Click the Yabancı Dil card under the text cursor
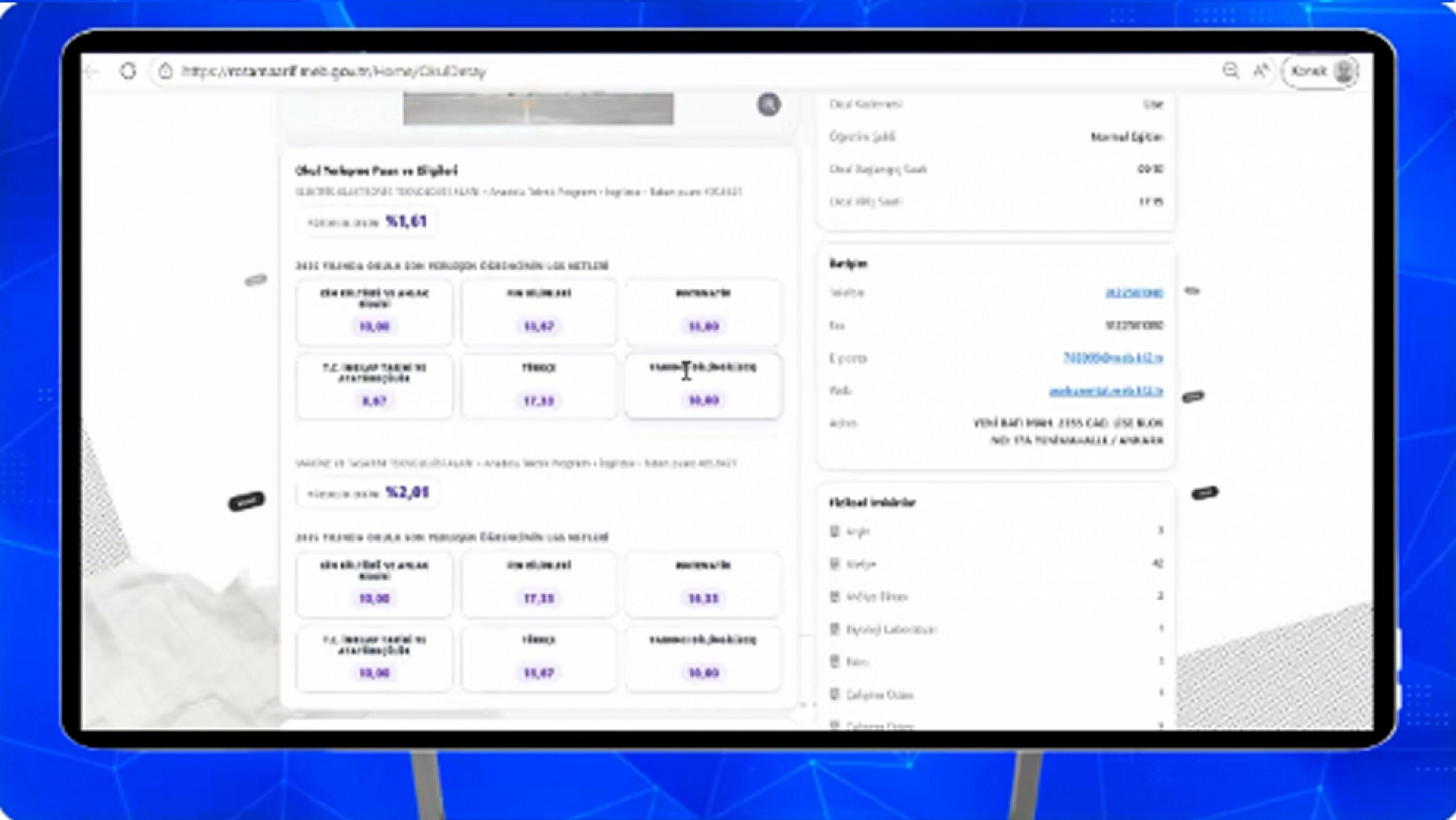 point(703,385)
